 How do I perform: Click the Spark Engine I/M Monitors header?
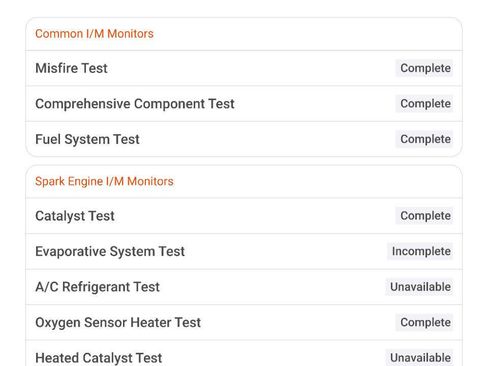click(x=104, y=181)
